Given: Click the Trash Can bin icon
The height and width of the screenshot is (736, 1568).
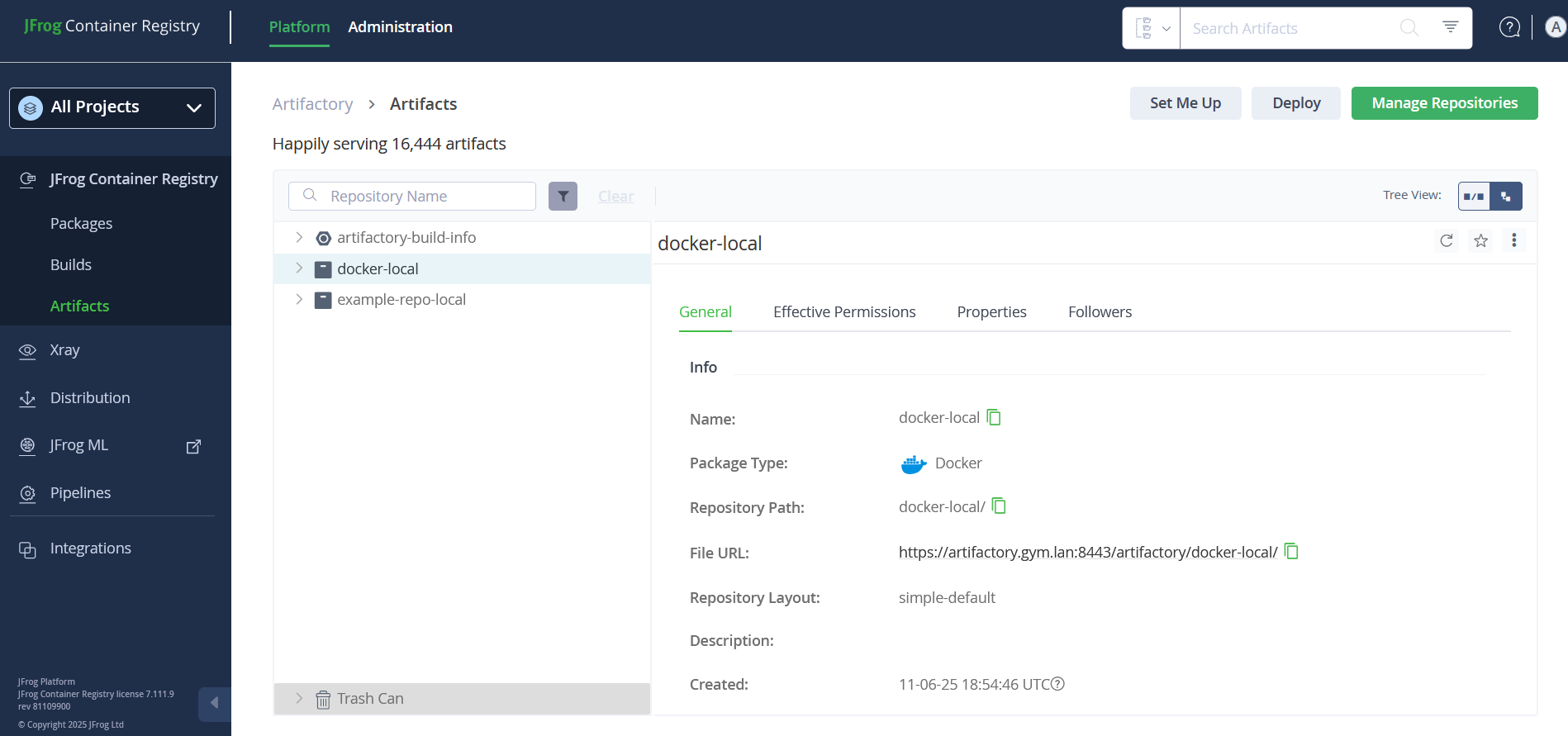Looking at the screenshot, I should click(323, 700).
